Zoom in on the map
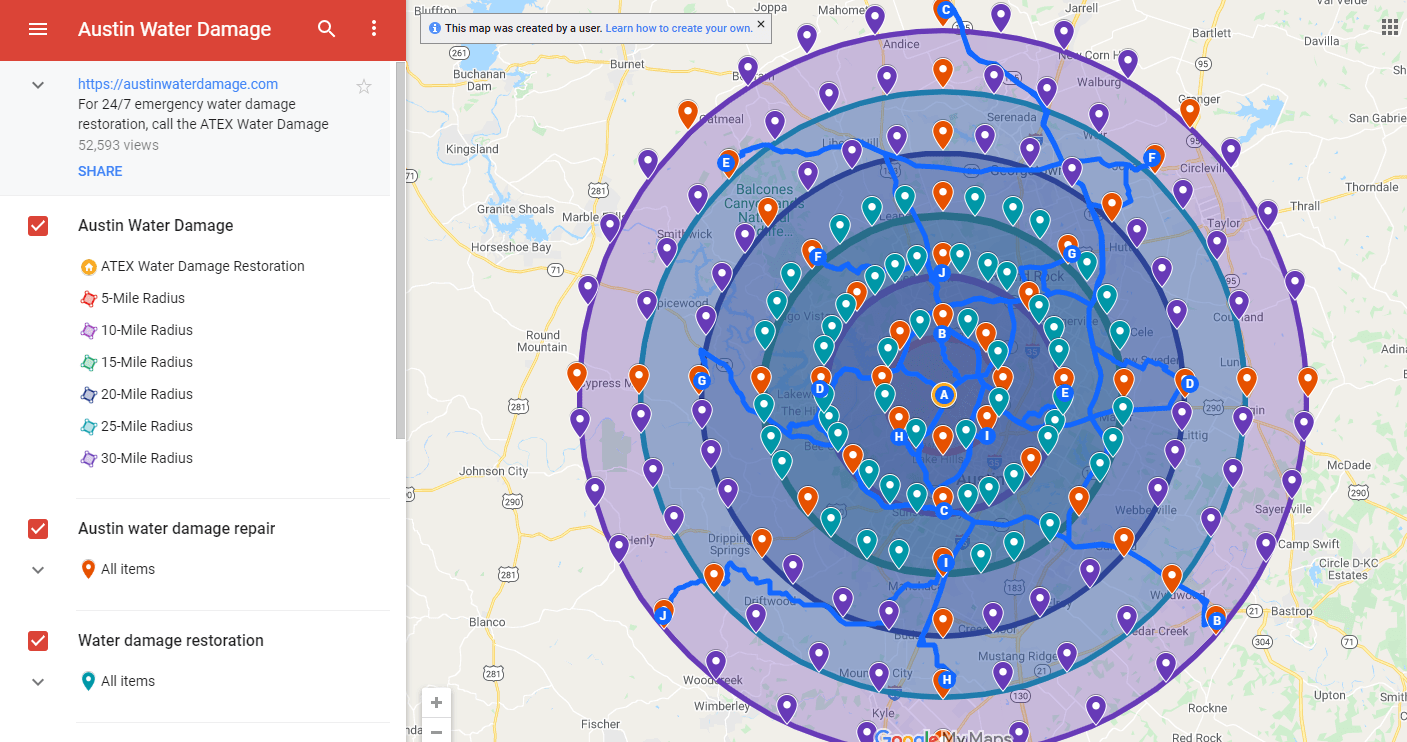1407x742 pixels. (x=436, y=702)
